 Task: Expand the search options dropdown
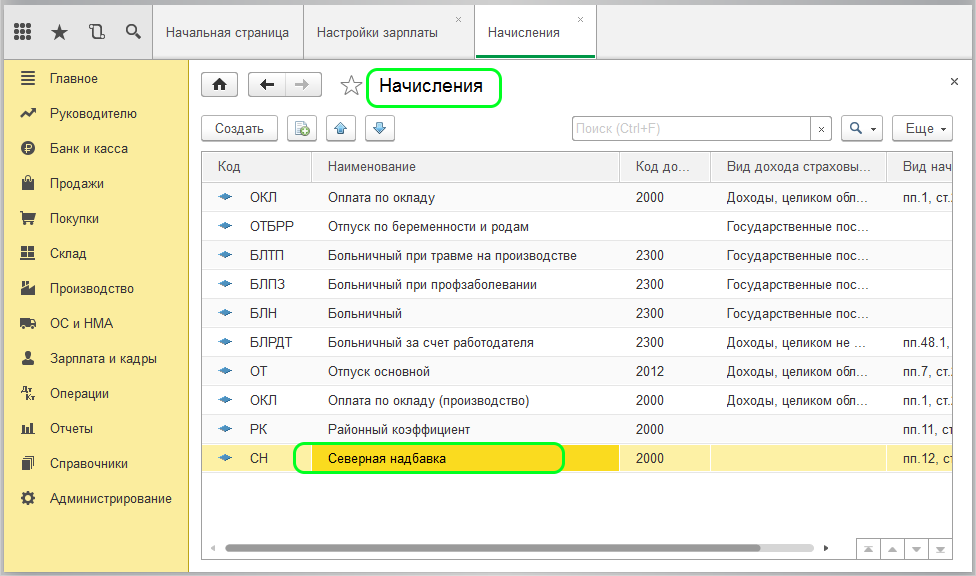tap(861, 128)
